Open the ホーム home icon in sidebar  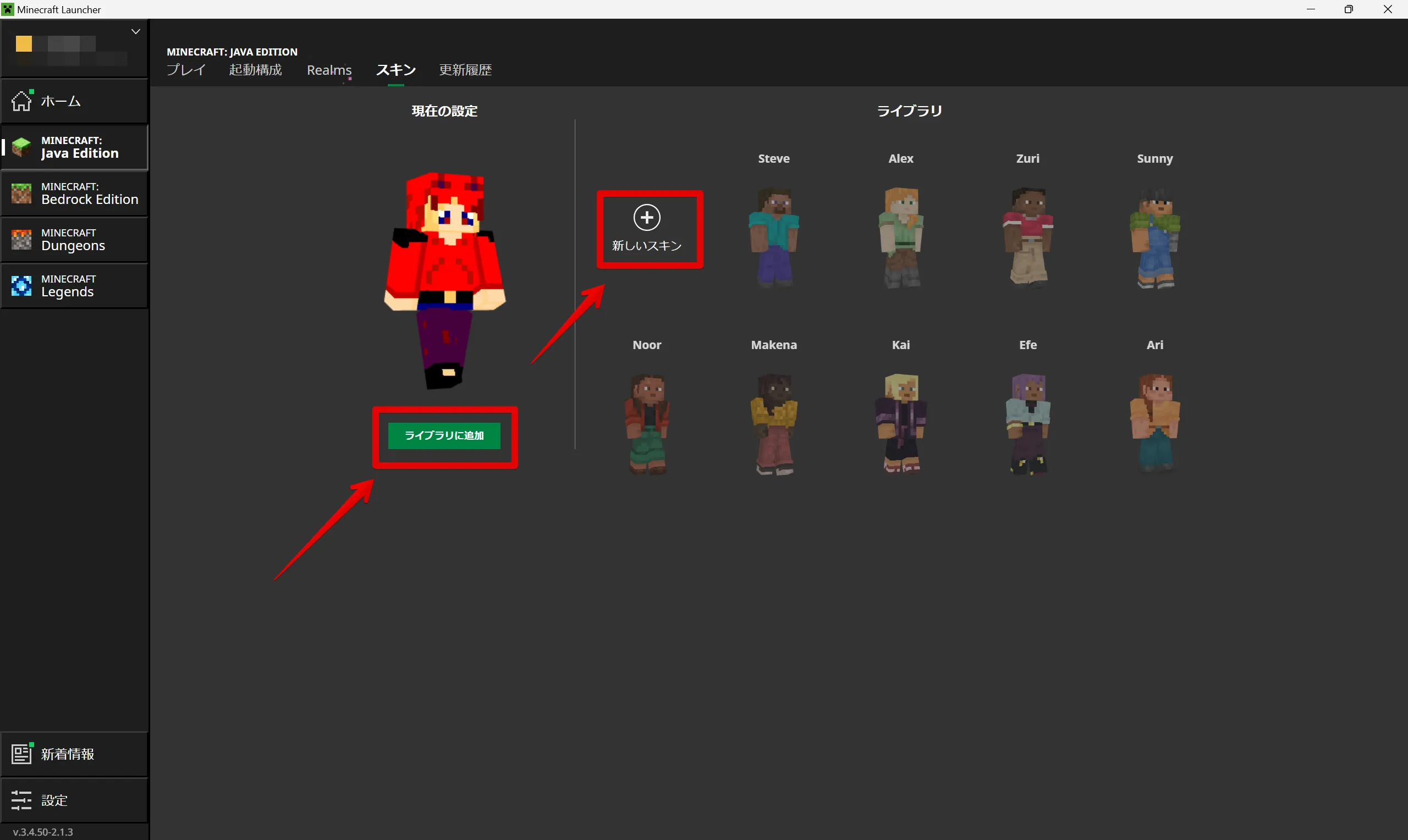pos(21,101)
